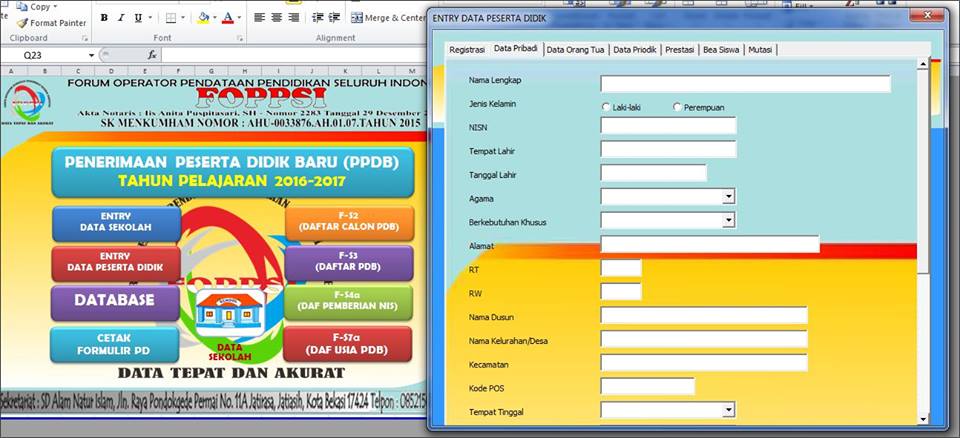Open the Font Color dropdown arrow
Image resolution: width=960 pixels, height=438 pixels.
239,18
